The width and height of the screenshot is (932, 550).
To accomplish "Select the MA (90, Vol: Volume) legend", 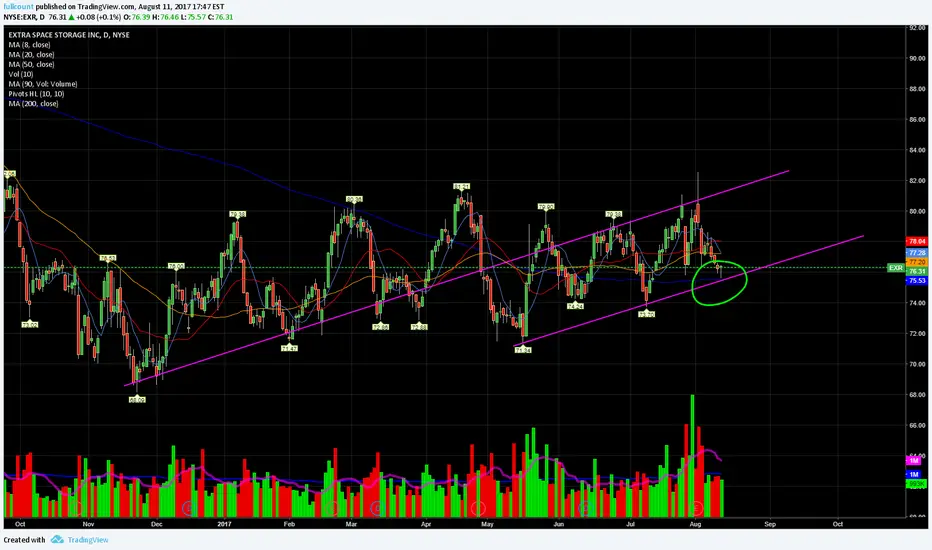I will point(43,84).
